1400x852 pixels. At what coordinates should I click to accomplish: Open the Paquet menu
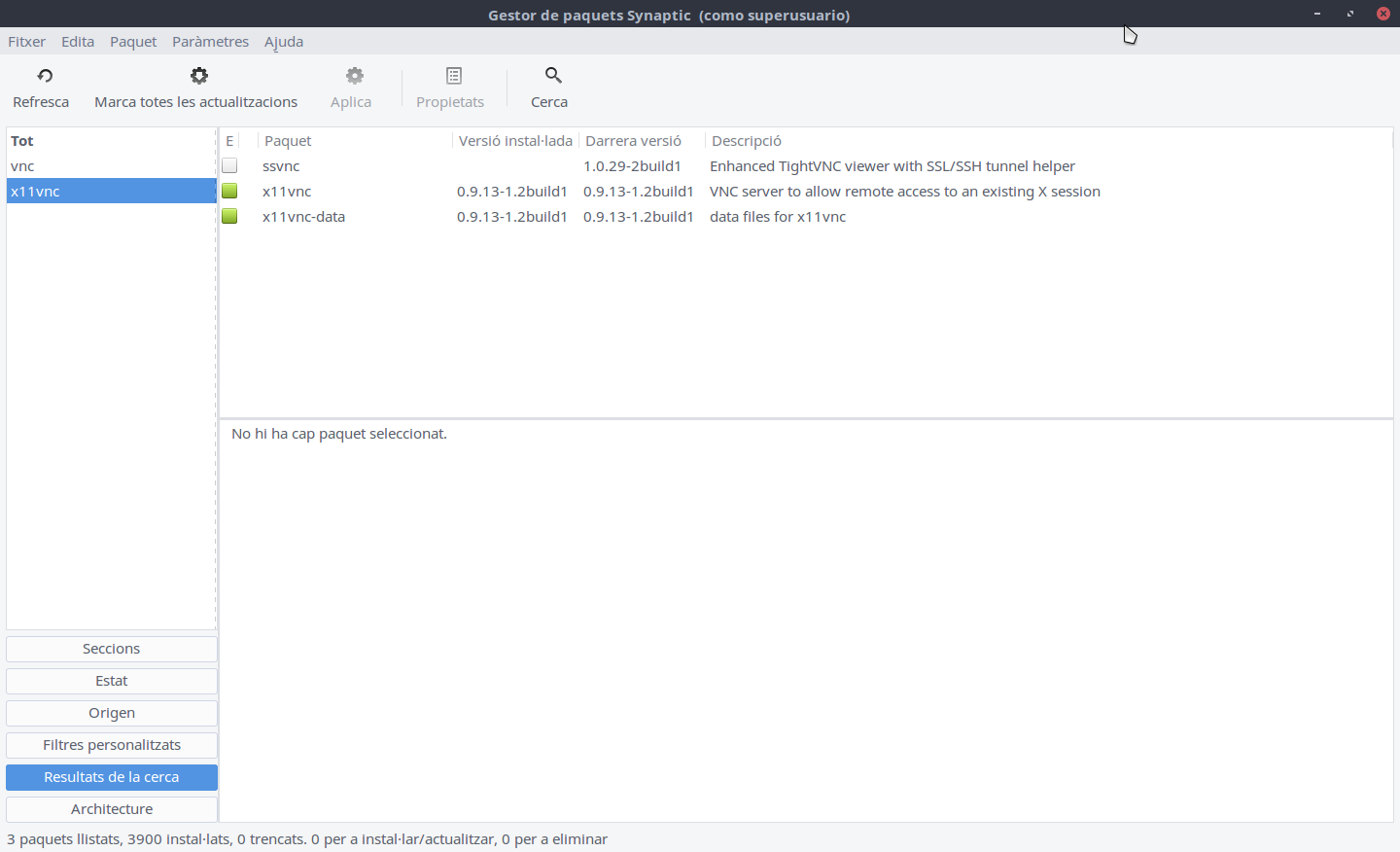[133, 42]
